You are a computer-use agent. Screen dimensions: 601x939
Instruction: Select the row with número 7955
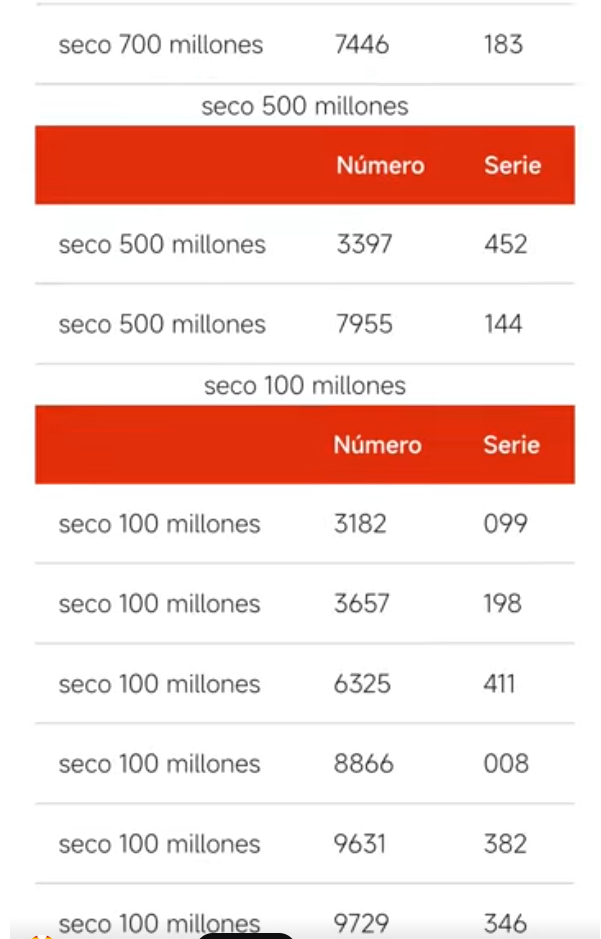tap(305, 324)
